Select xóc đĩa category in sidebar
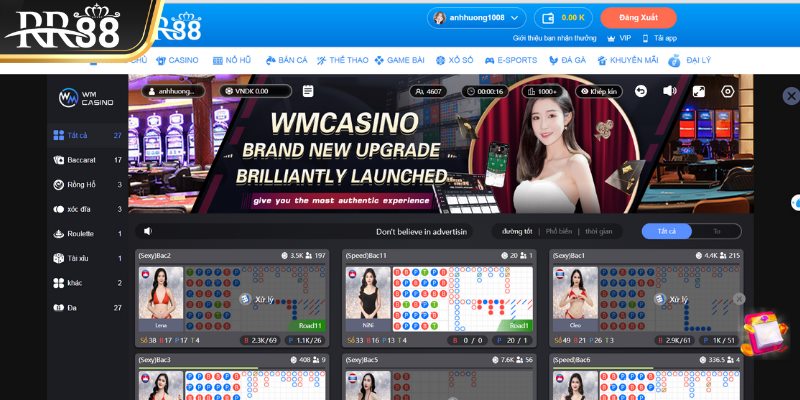Viewport: 800px width, 400px height. 87,209
